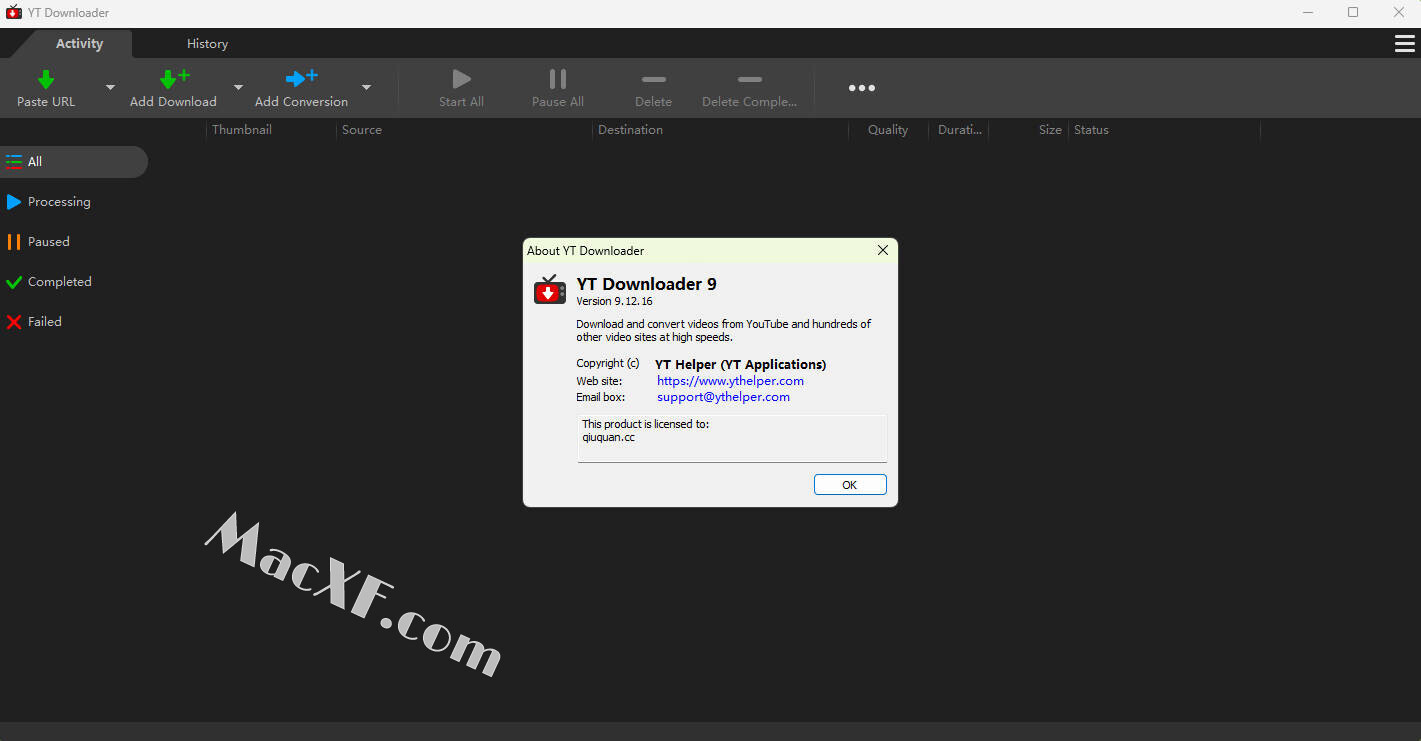Click the Quality column header
This screenshot has width=1421, height=741.
(888, 130)
